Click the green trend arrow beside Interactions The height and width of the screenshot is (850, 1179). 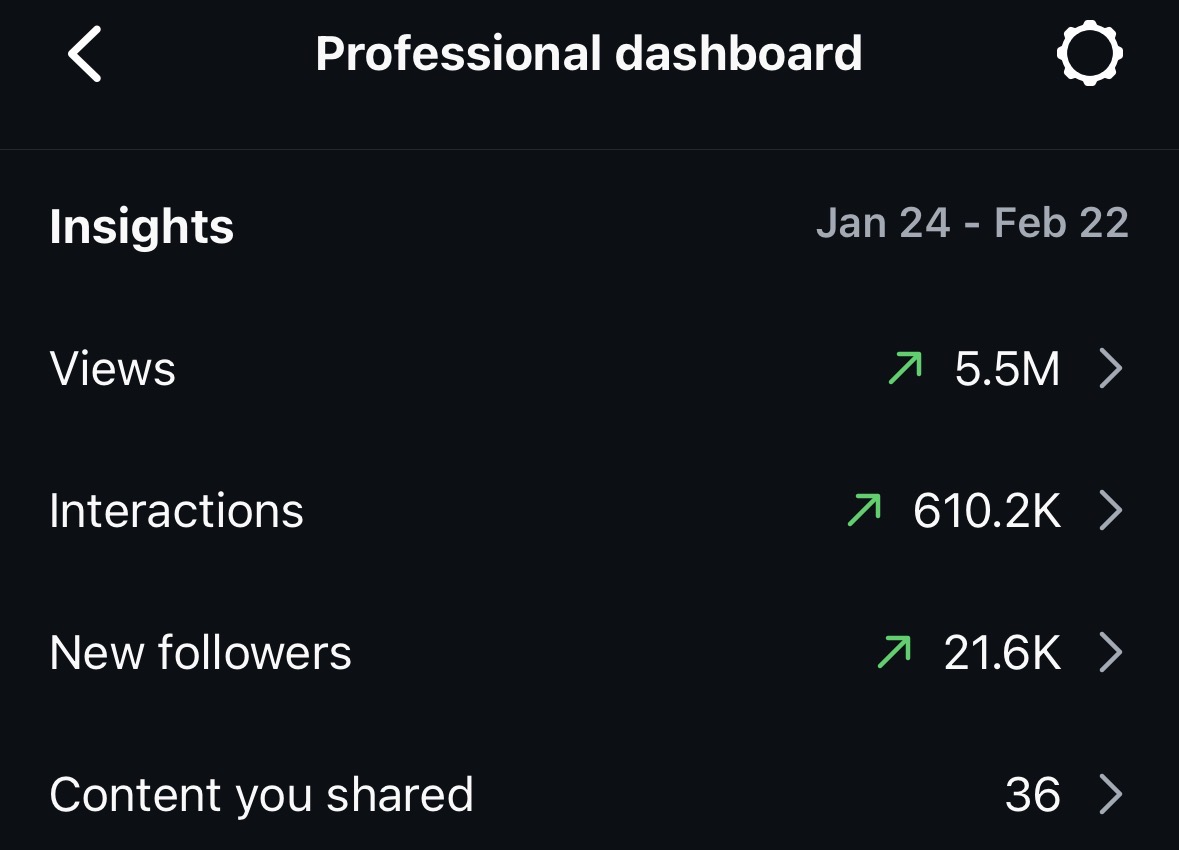point(863,512)
